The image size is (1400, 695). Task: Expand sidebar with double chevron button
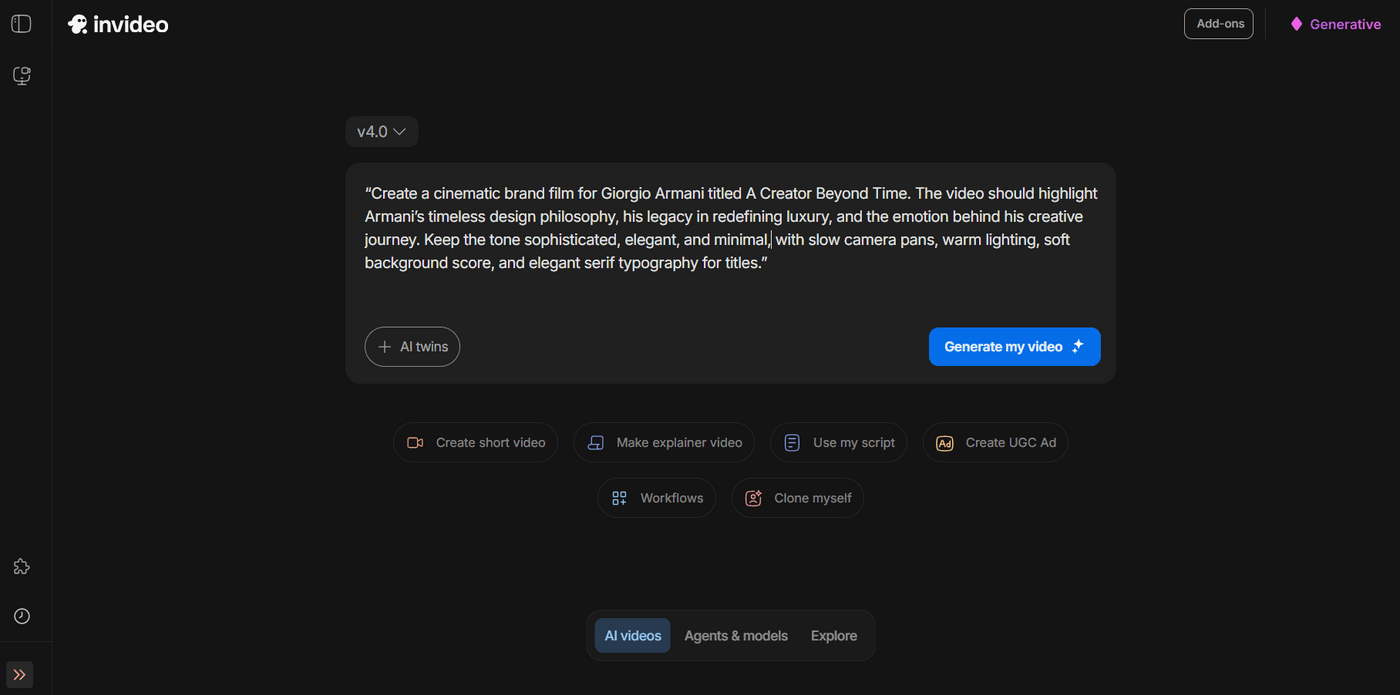point(20,675)
